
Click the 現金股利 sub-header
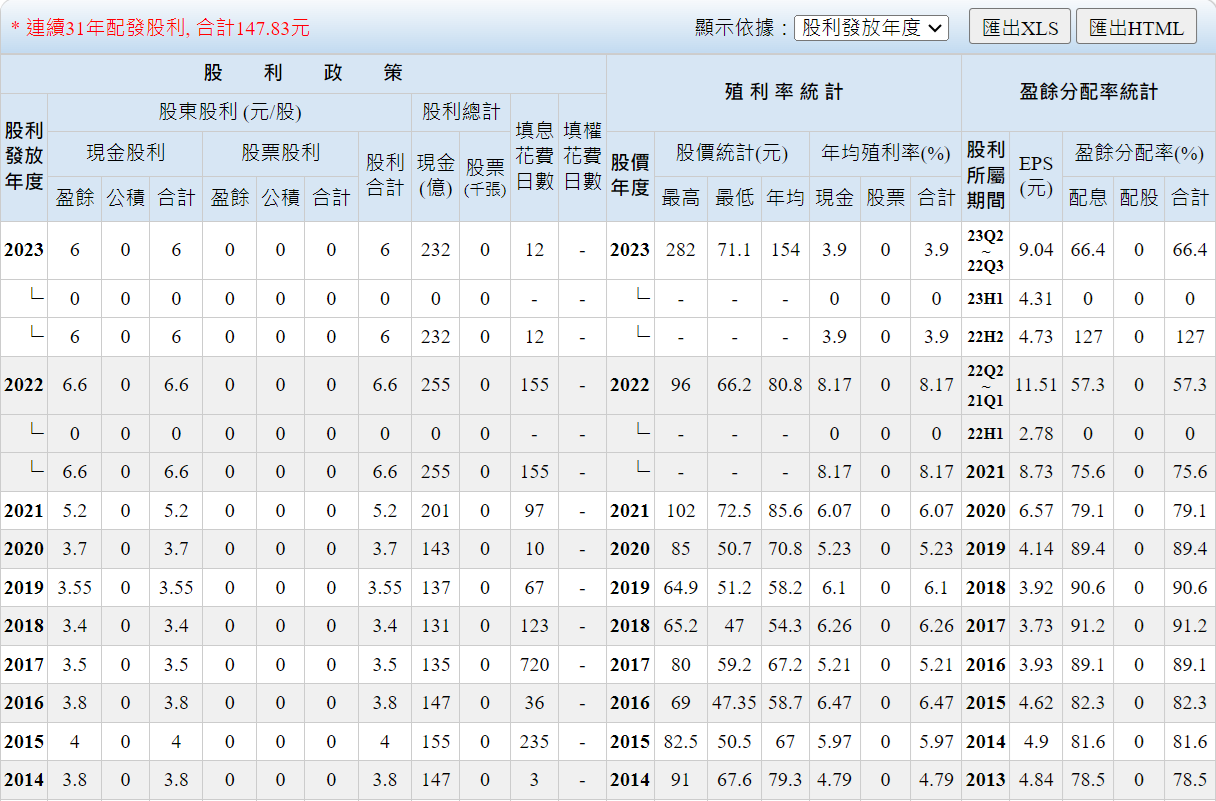click(x=125, y=152)
